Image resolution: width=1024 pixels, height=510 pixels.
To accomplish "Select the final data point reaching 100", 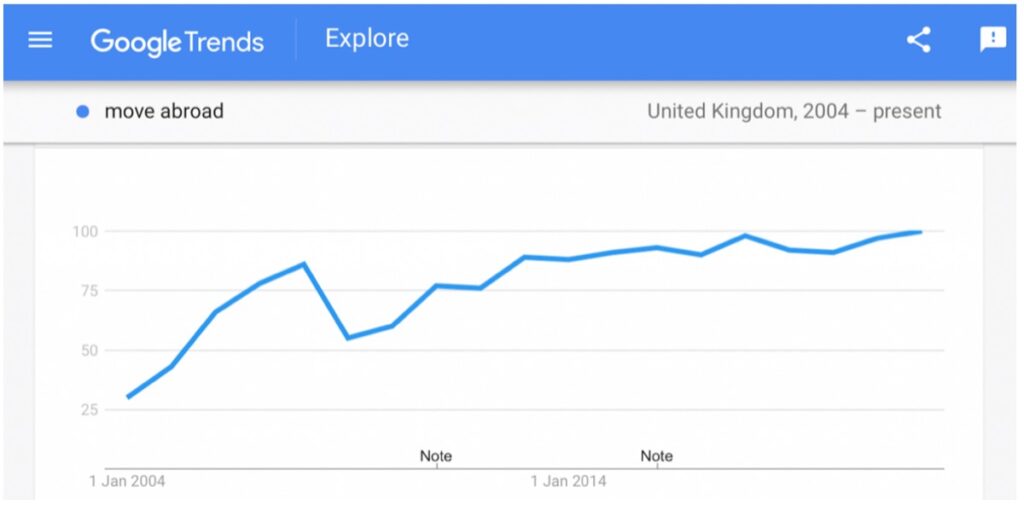I will point(920,232).
